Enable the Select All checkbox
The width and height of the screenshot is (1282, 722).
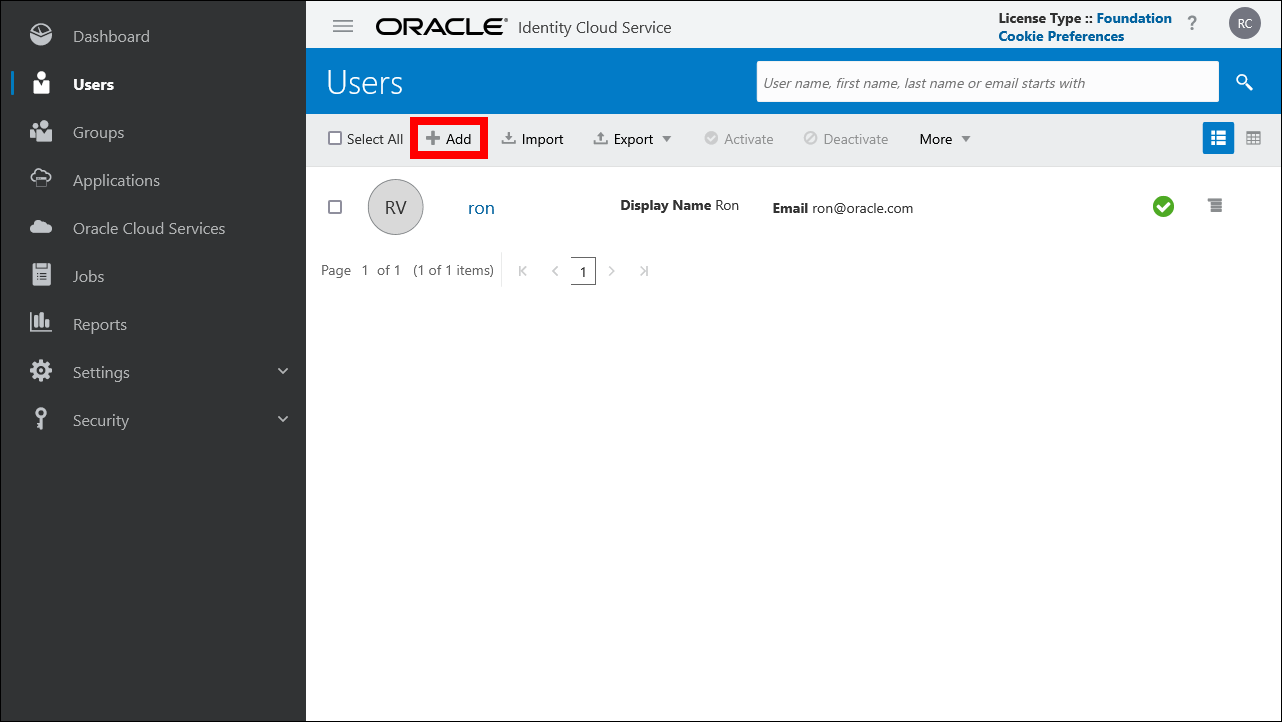[335, 138]
